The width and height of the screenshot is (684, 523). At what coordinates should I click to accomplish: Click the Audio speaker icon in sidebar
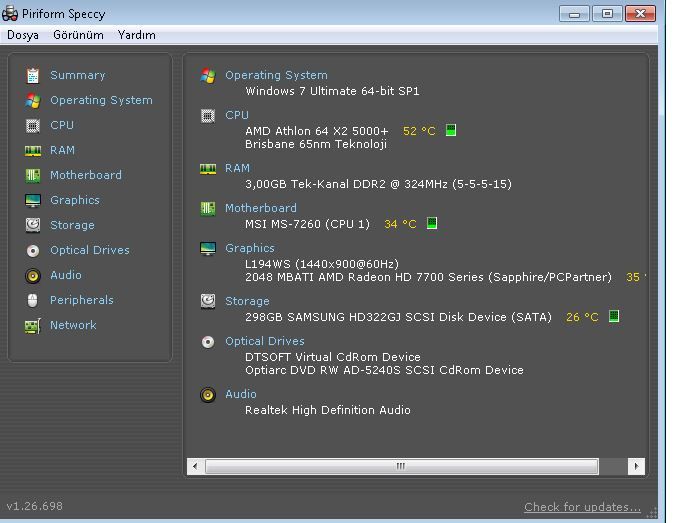point(33,276)
